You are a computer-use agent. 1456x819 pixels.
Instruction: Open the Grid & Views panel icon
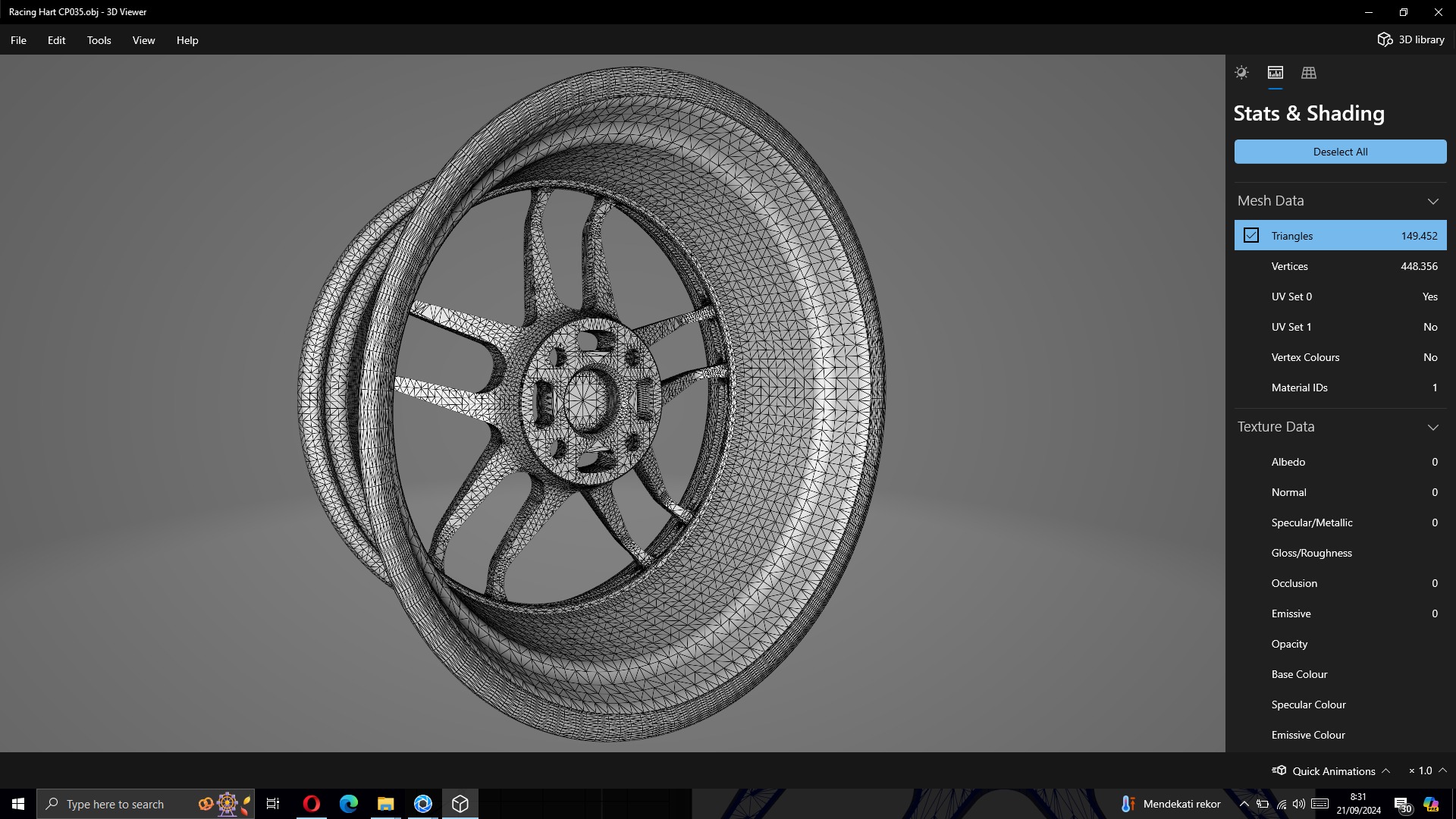[x=1308, y=73]
